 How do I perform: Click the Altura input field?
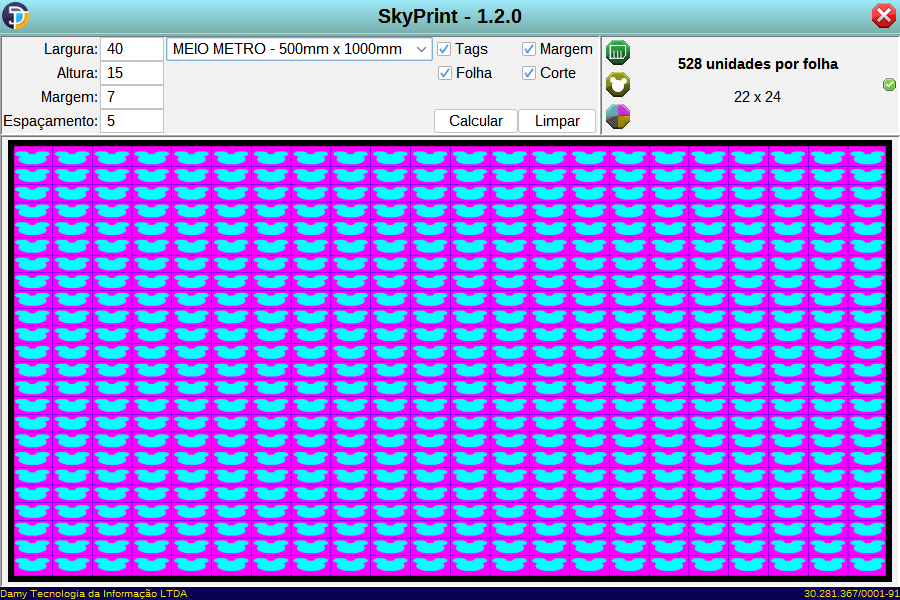132,73
